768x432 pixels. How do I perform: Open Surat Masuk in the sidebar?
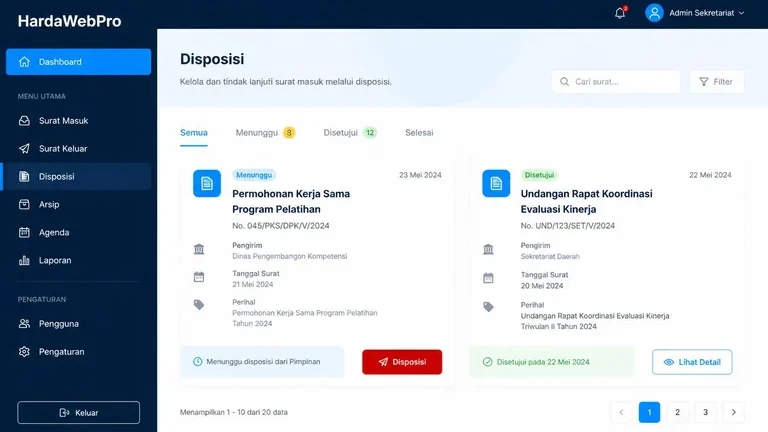pos(78,120)
